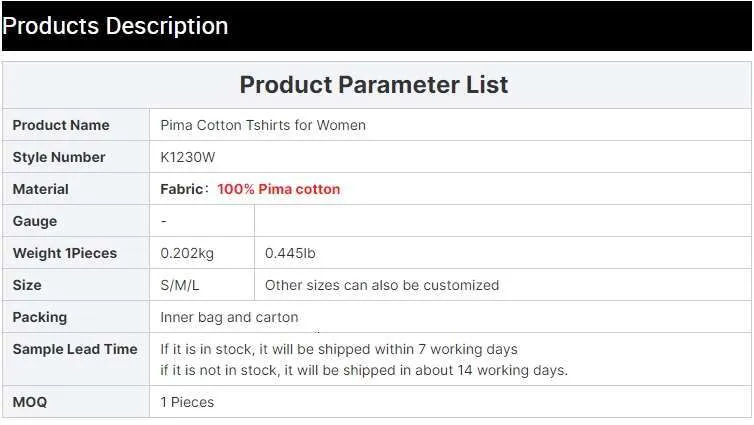
Task: Click the Material row label
Action: tap(40, 189)
